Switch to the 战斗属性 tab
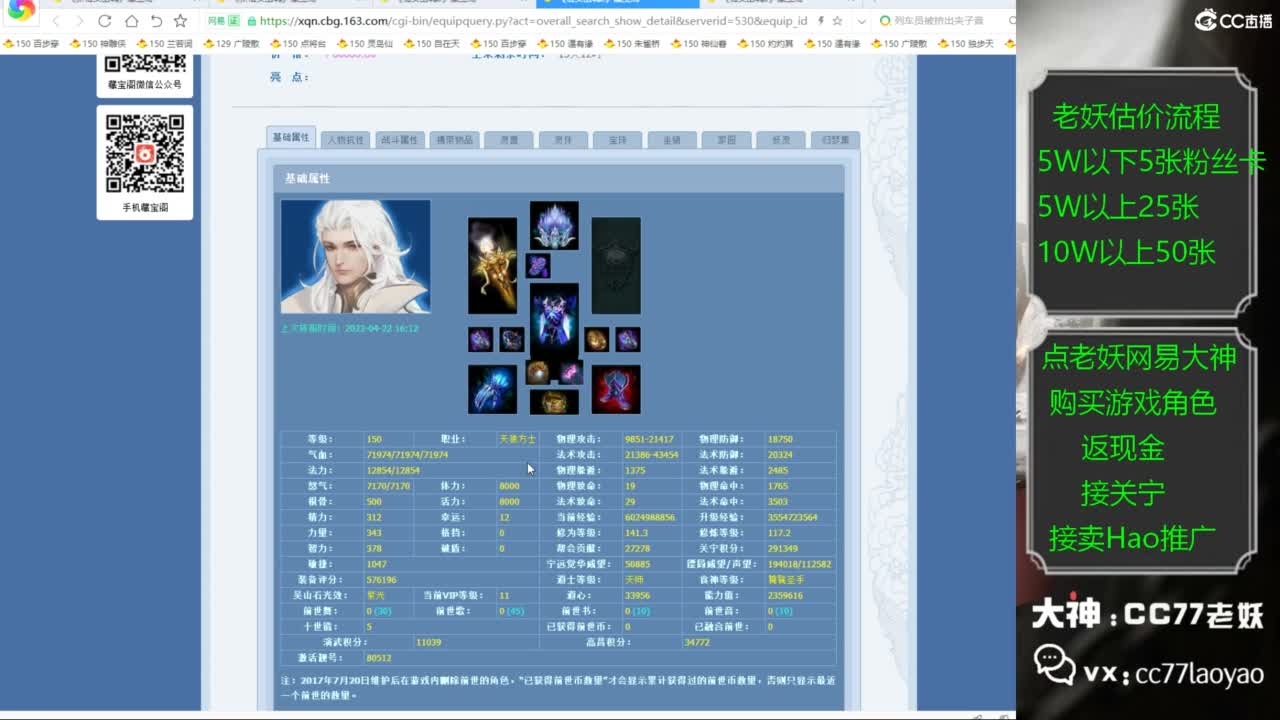The width and height of the screenshot is (1280, 720). (x=400, y=140)
